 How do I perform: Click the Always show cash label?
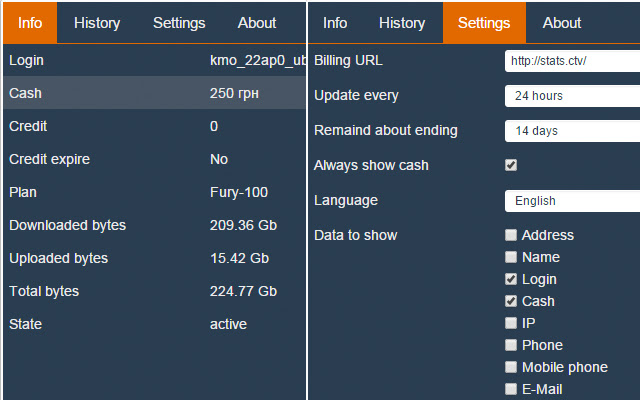coord(371,165)
